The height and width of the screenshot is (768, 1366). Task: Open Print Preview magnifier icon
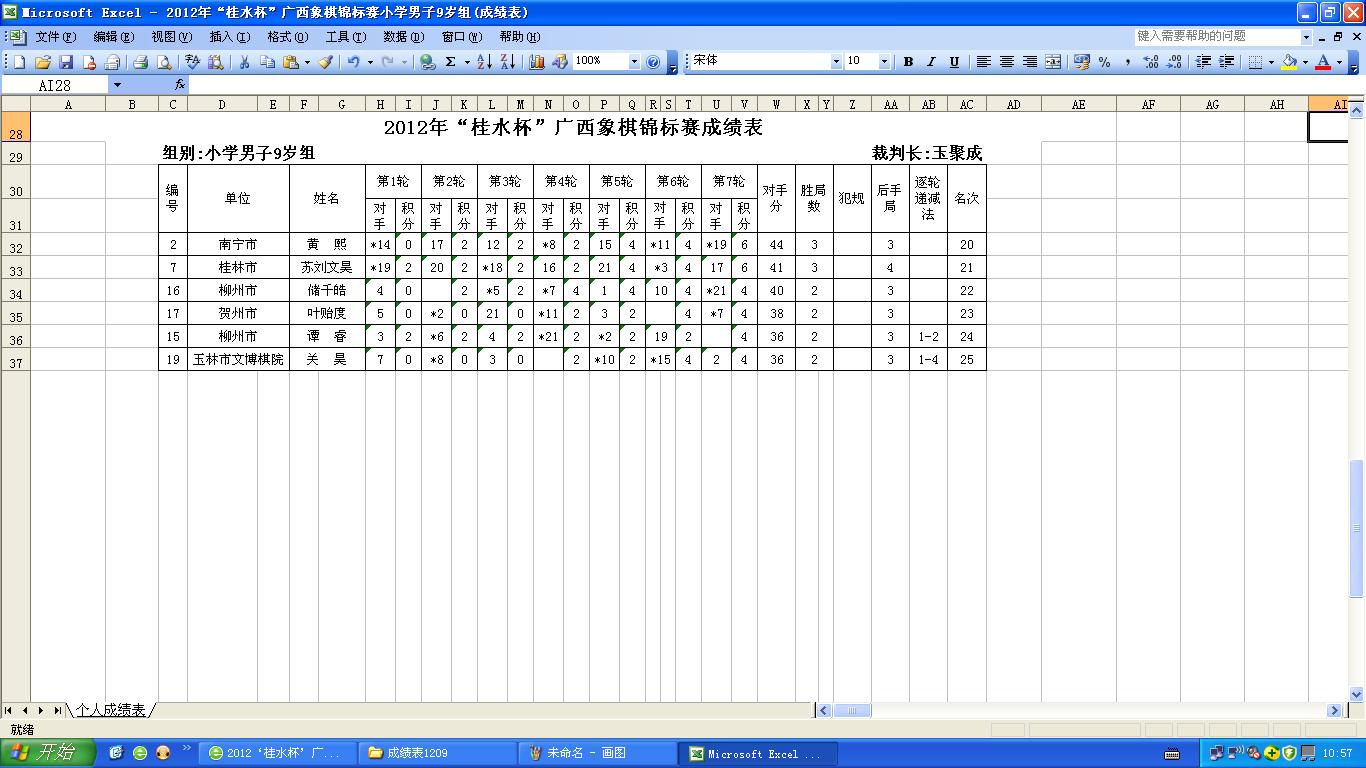(164, 62)
